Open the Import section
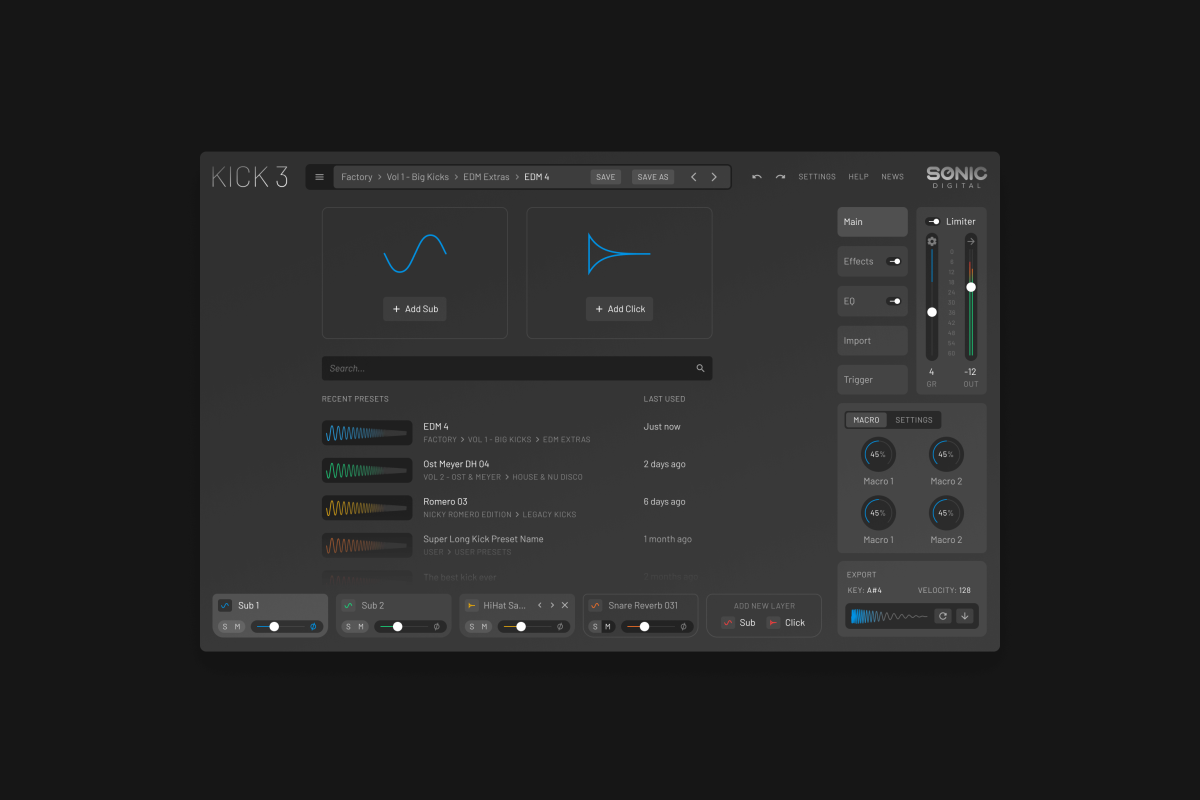 872,340
